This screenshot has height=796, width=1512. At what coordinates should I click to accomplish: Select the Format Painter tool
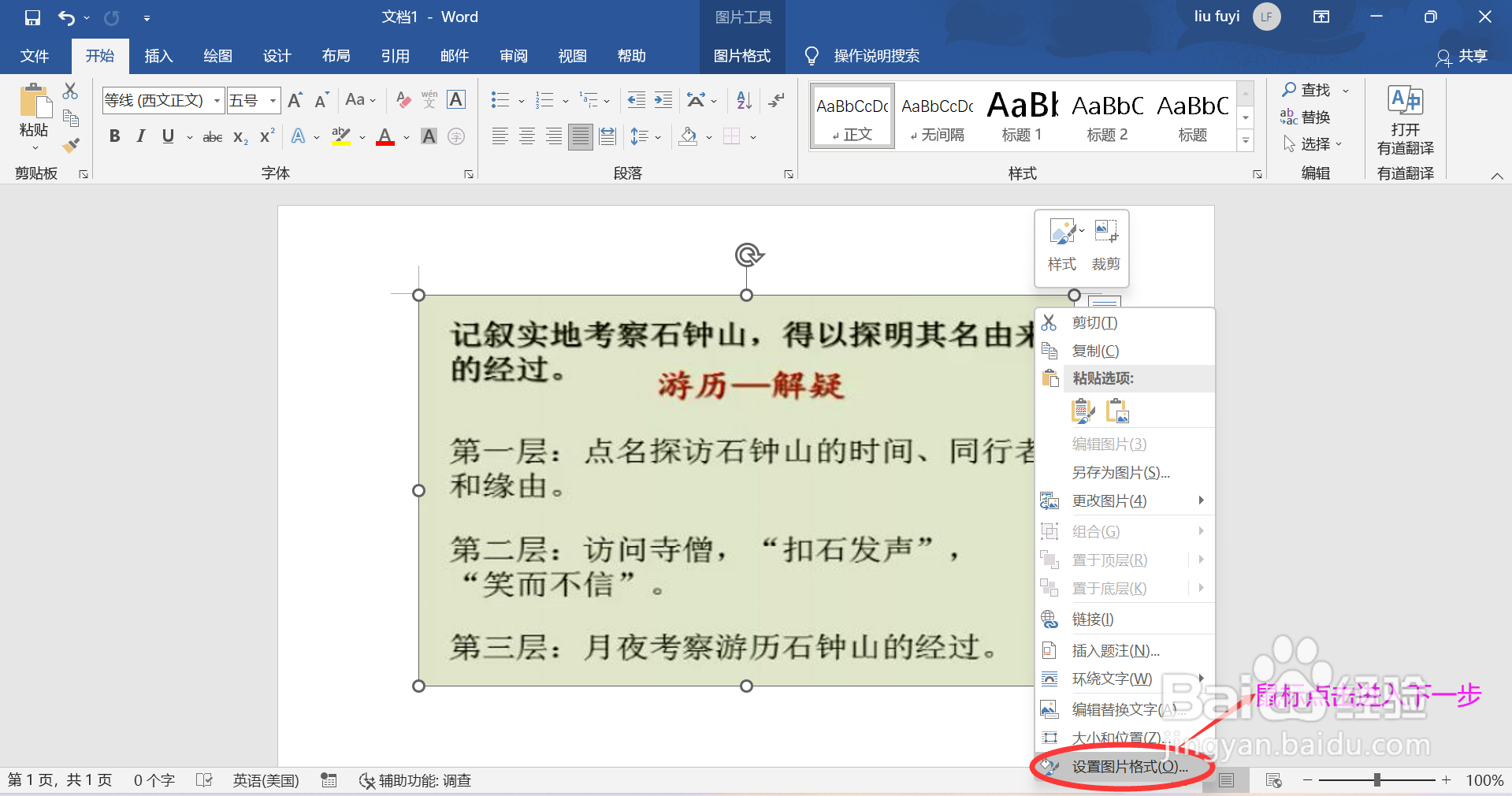tap(70, 144)
